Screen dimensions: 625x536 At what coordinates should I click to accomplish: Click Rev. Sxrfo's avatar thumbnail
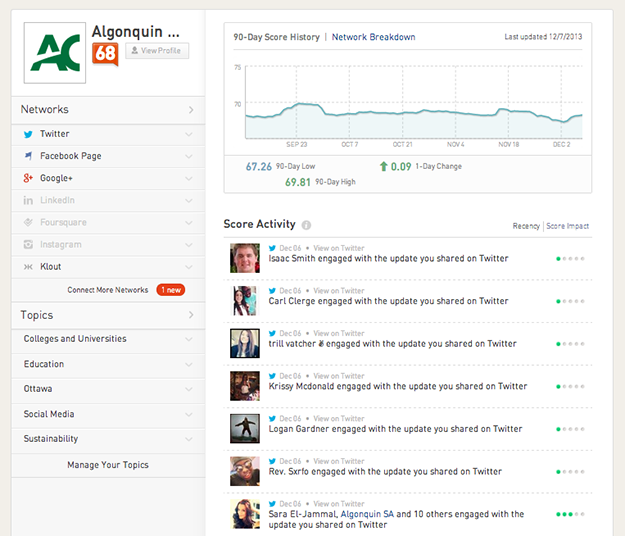point(245,471)
